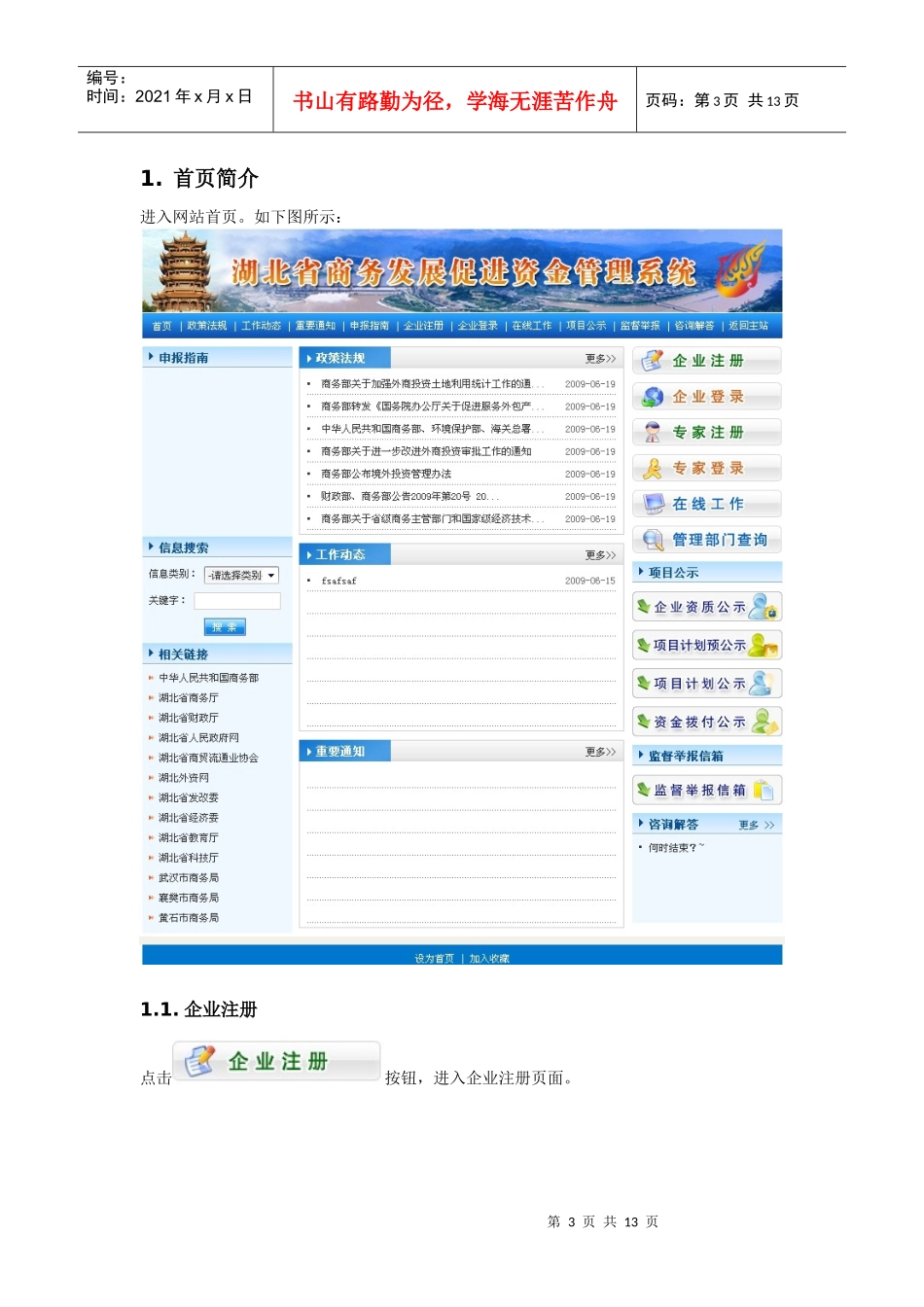
Task: Open link 中华人民共和国商务部
Action: [209, 678]
